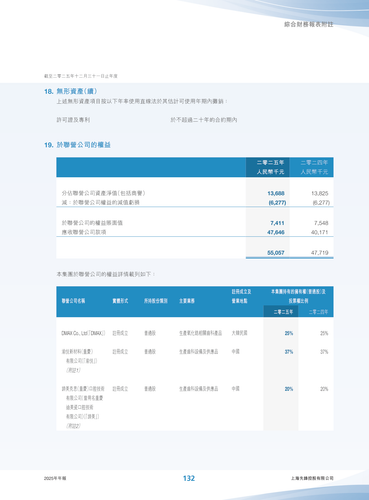Click the column header '主要業務'

(x=187, y=301)
